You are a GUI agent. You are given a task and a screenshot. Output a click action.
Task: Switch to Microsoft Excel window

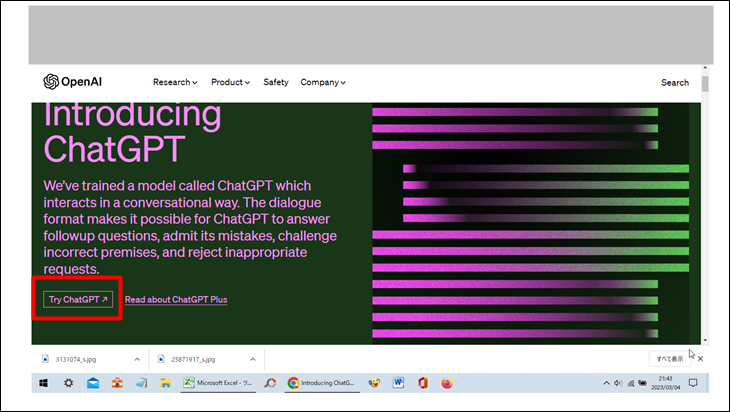[x=218, y=383]
